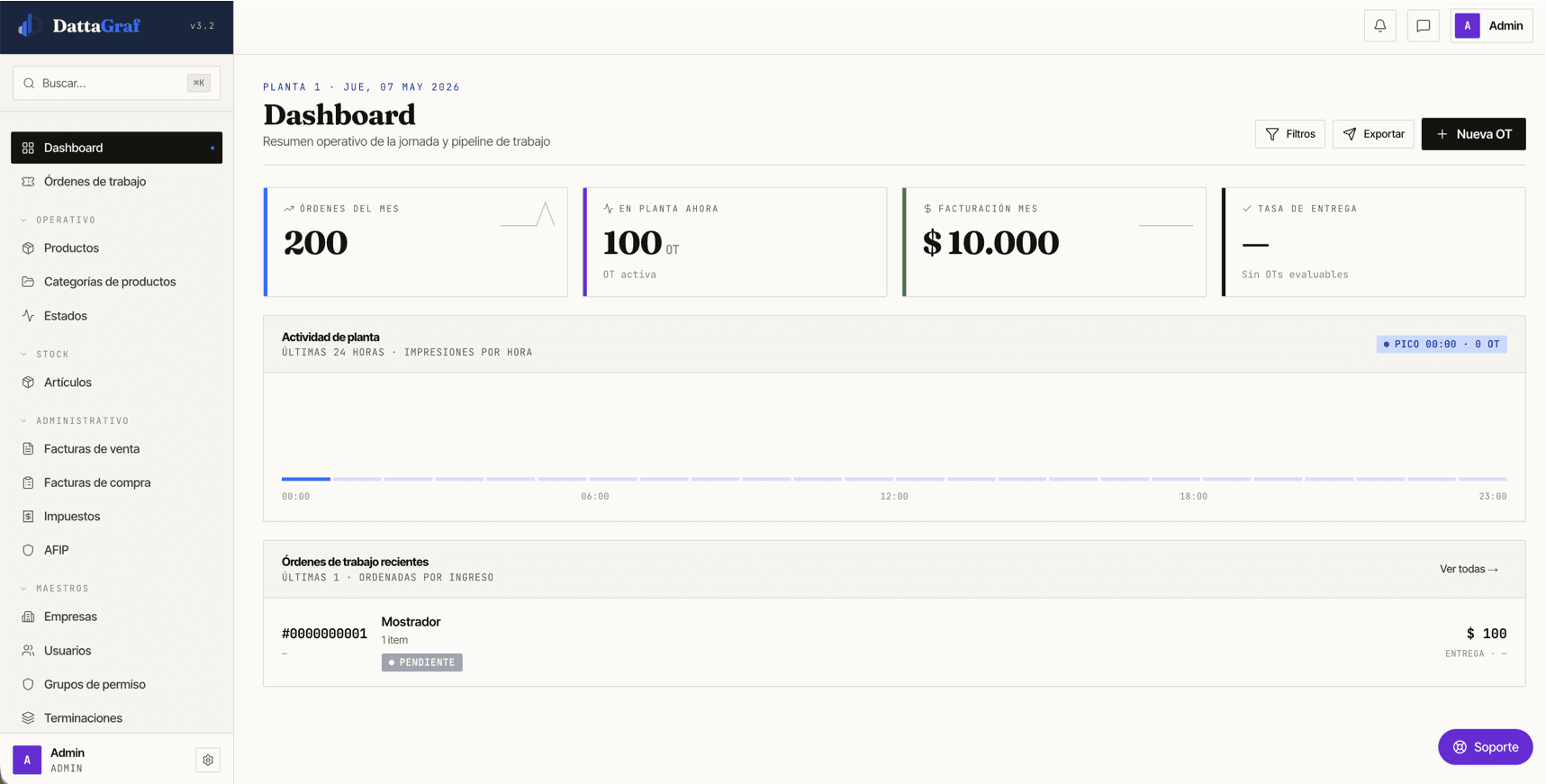Click the AFIP shield icon

pos(28,550)
